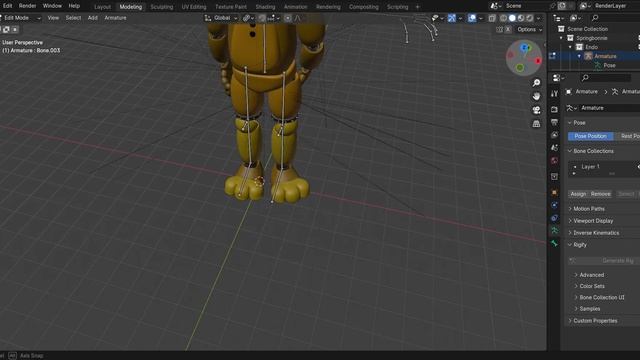Image resolution: width=640 pixels, height=360 pixels.
Task: Click the proportional falloff curve icon
Action: (x=298, y=18)
